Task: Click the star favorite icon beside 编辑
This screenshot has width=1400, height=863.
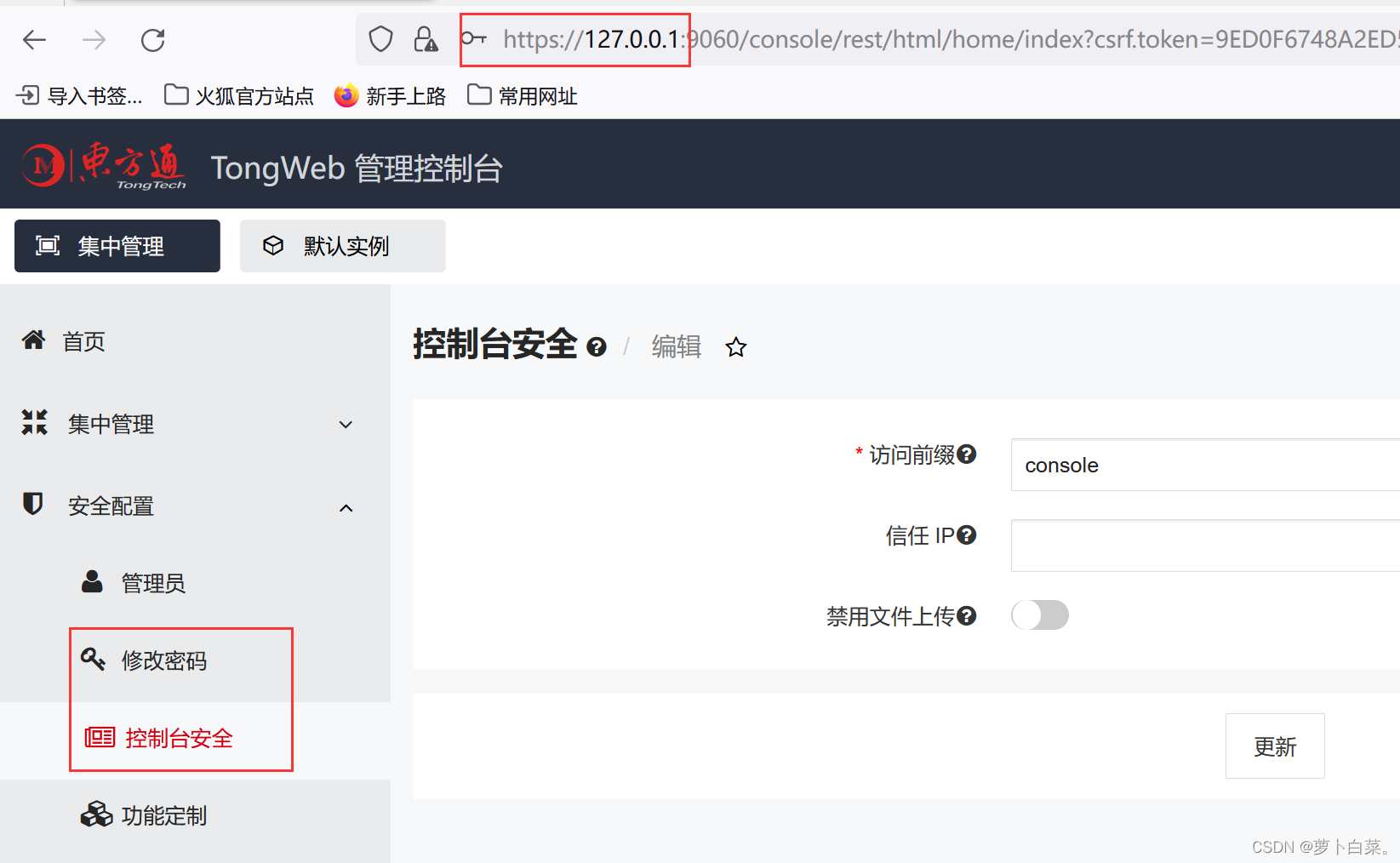Action: [x=735, y=347]
